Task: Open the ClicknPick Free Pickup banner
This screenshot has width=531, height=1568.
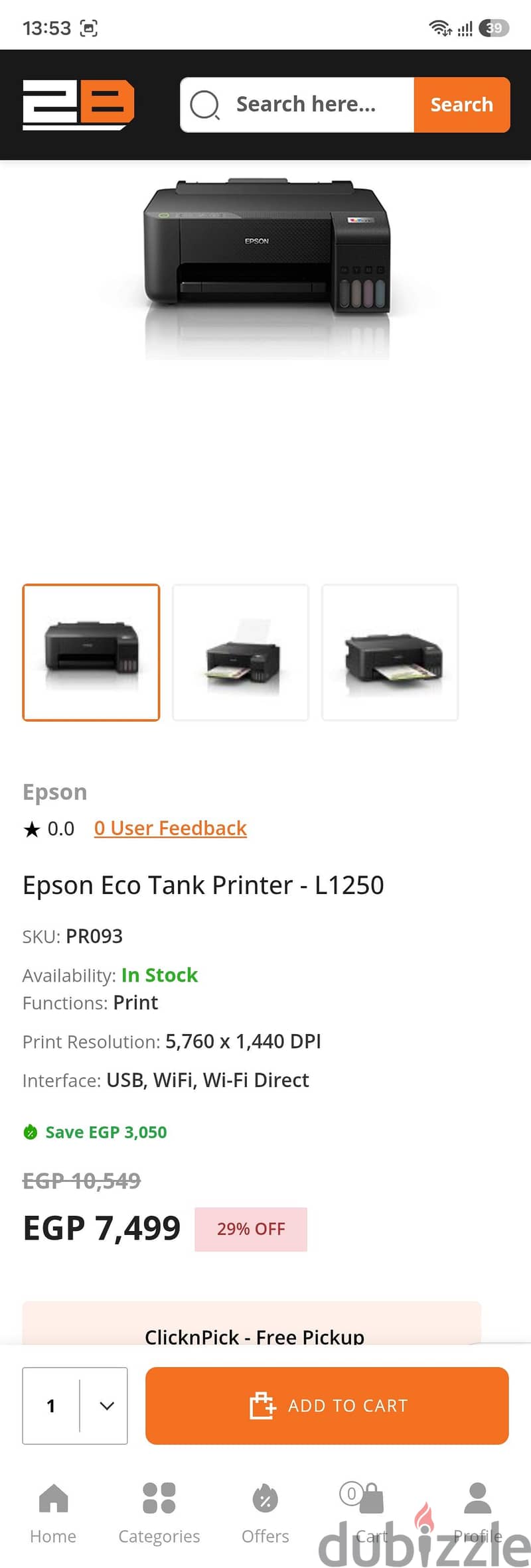Action: (252, 1323)
